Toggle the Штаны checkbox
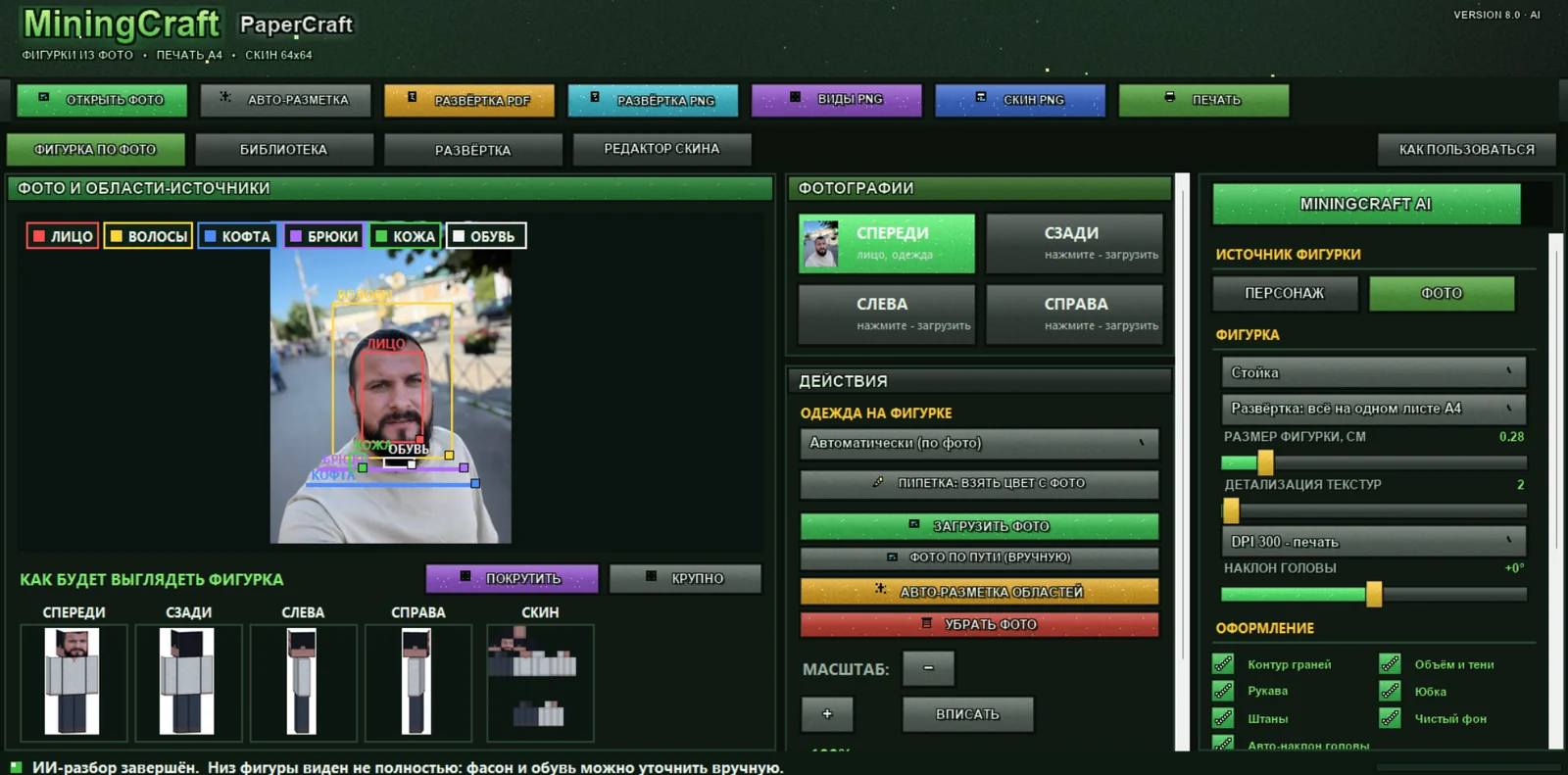The image size is (1568, 775). click(x=1223, y=718)
